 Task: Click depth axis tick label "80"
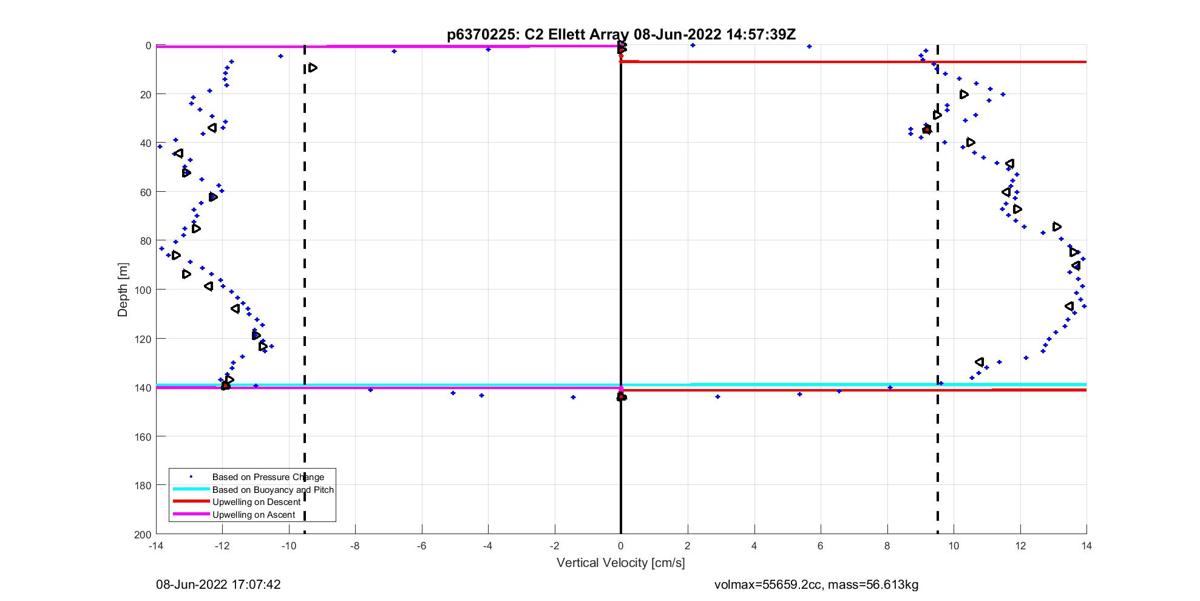pyautogui.click(x=144, y=241)
